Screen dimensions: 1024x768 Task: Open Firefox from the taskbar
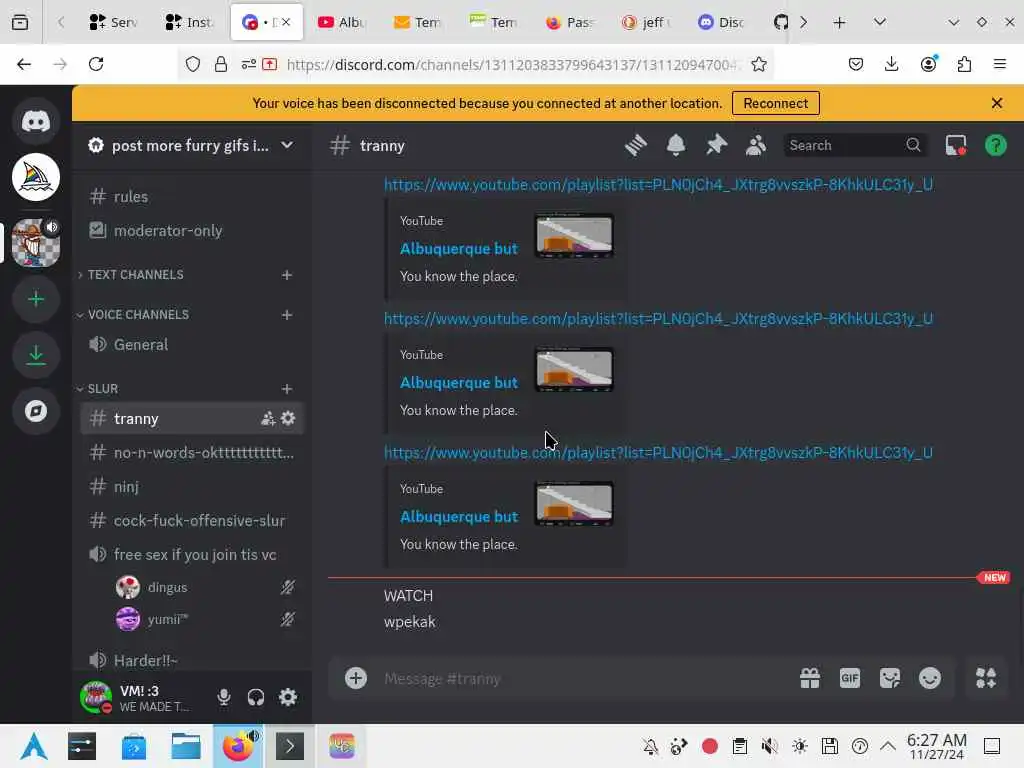point(238,746)
